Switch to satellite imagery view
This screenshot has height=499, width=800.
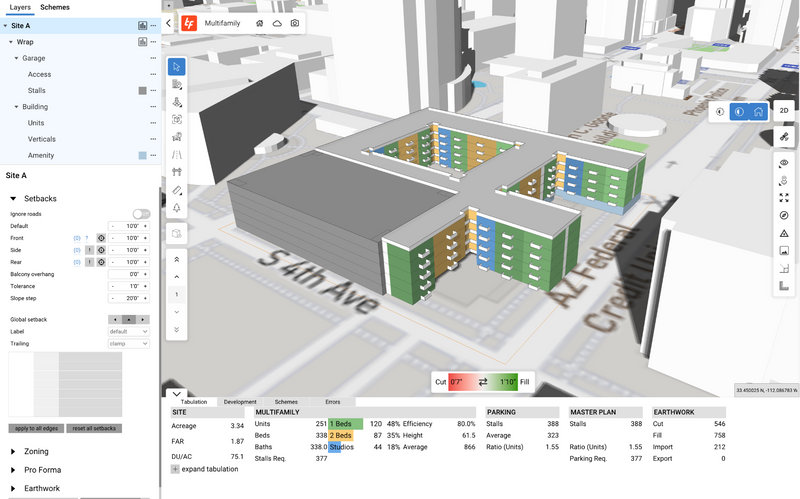click(785, 136)
